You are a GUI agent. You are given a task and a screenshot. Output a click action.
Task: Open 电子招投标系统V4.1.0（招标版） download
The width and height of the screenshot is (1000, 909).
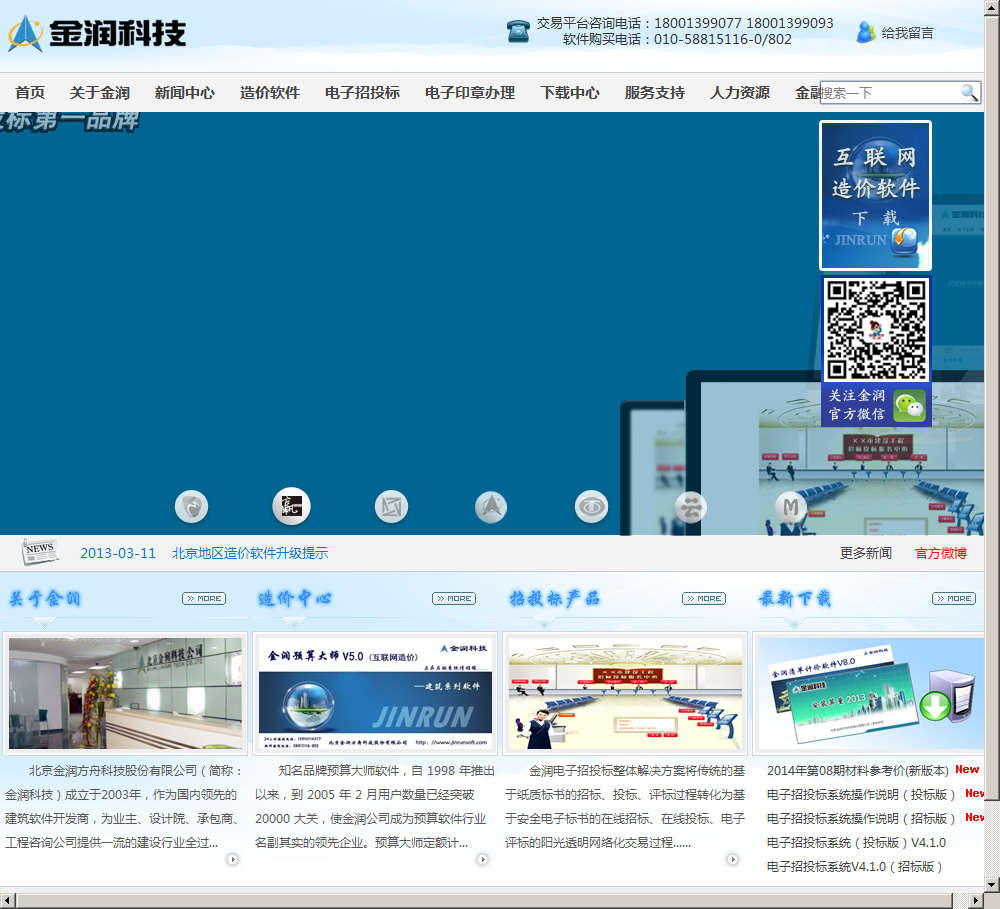855,867
